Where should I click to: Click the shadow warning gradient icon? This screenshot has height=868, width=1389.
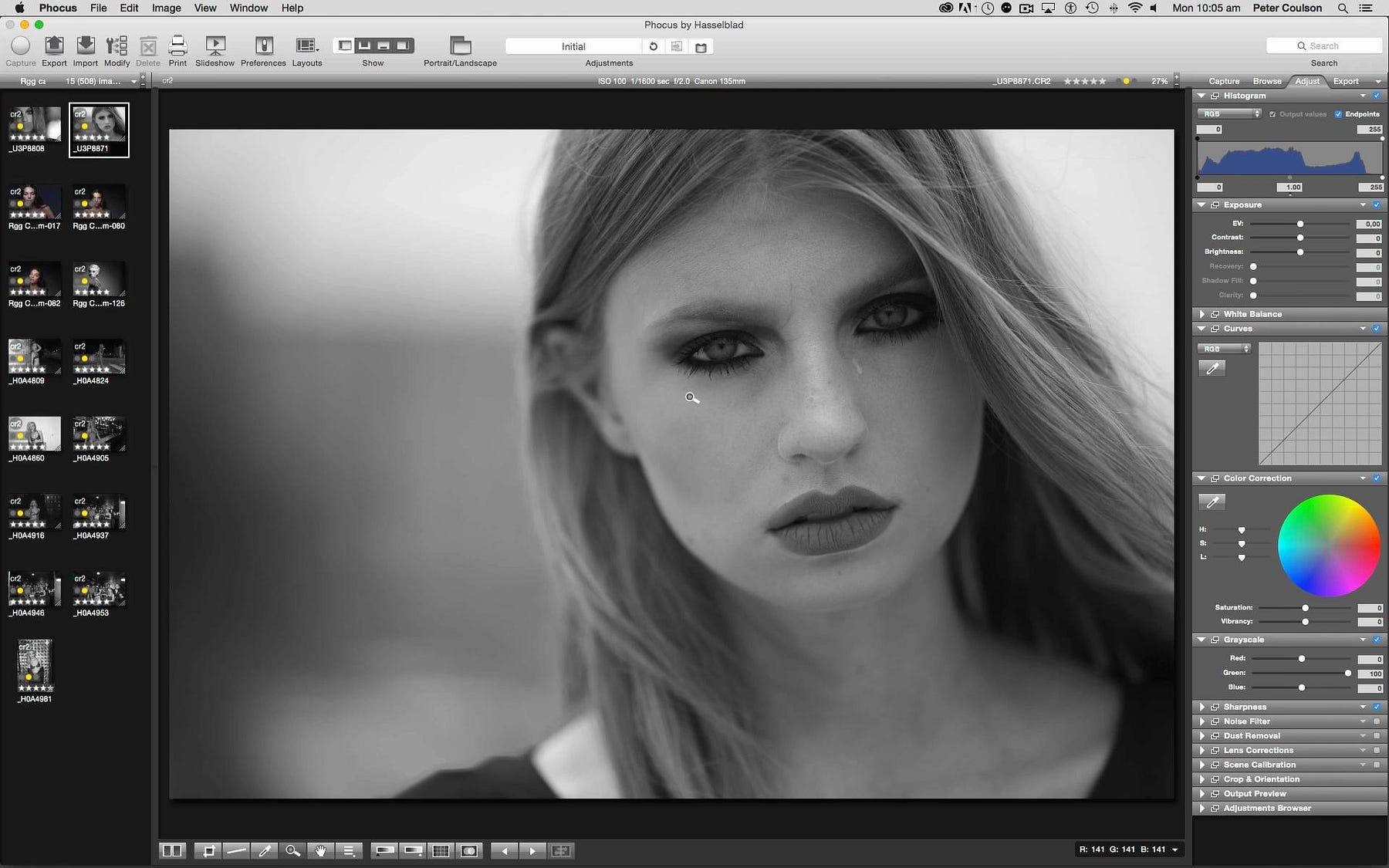tap(384, 850)
